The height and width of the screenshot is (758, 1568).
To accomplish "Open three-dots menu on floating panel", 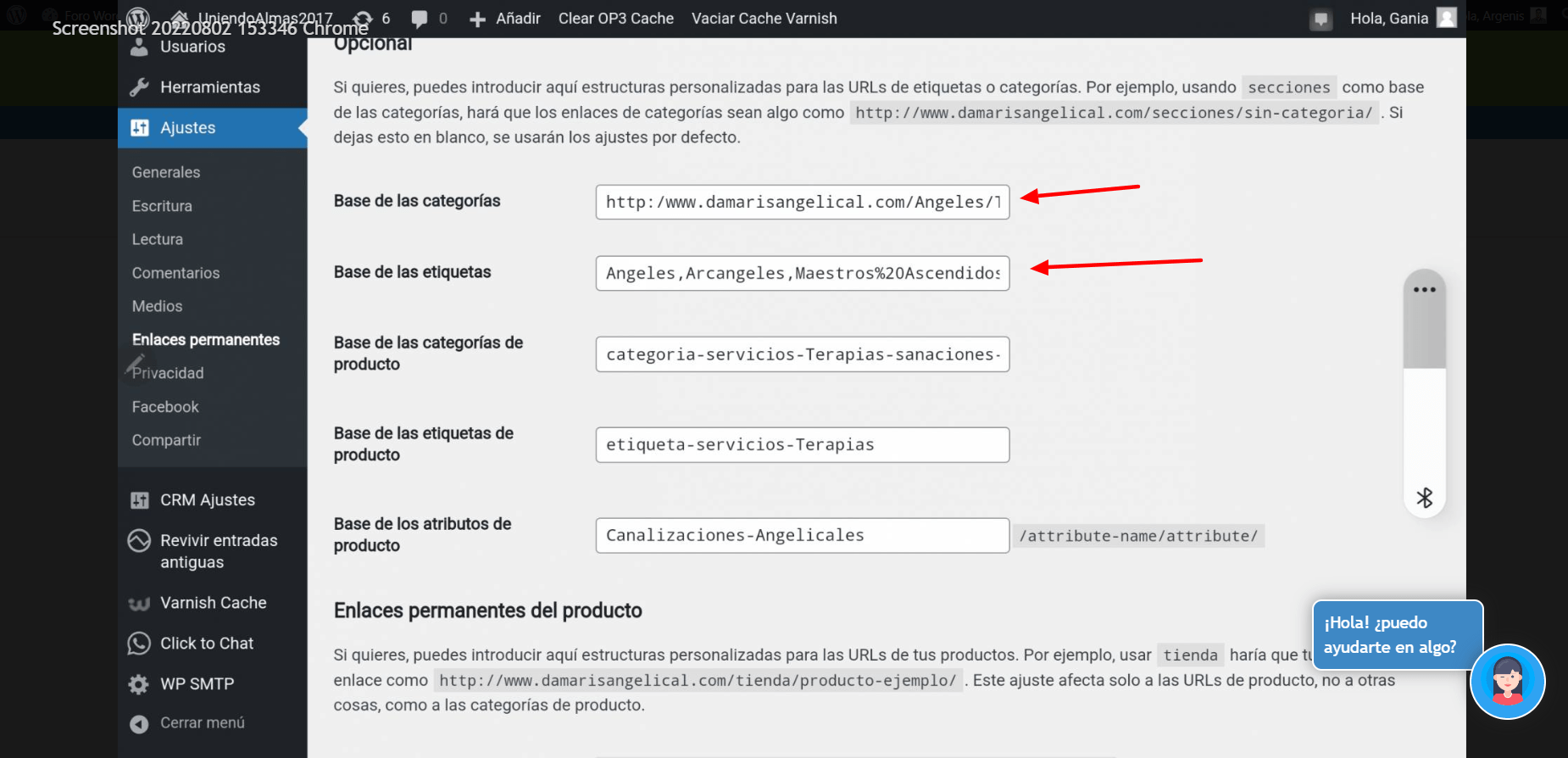I will [x=1425, y=290].
